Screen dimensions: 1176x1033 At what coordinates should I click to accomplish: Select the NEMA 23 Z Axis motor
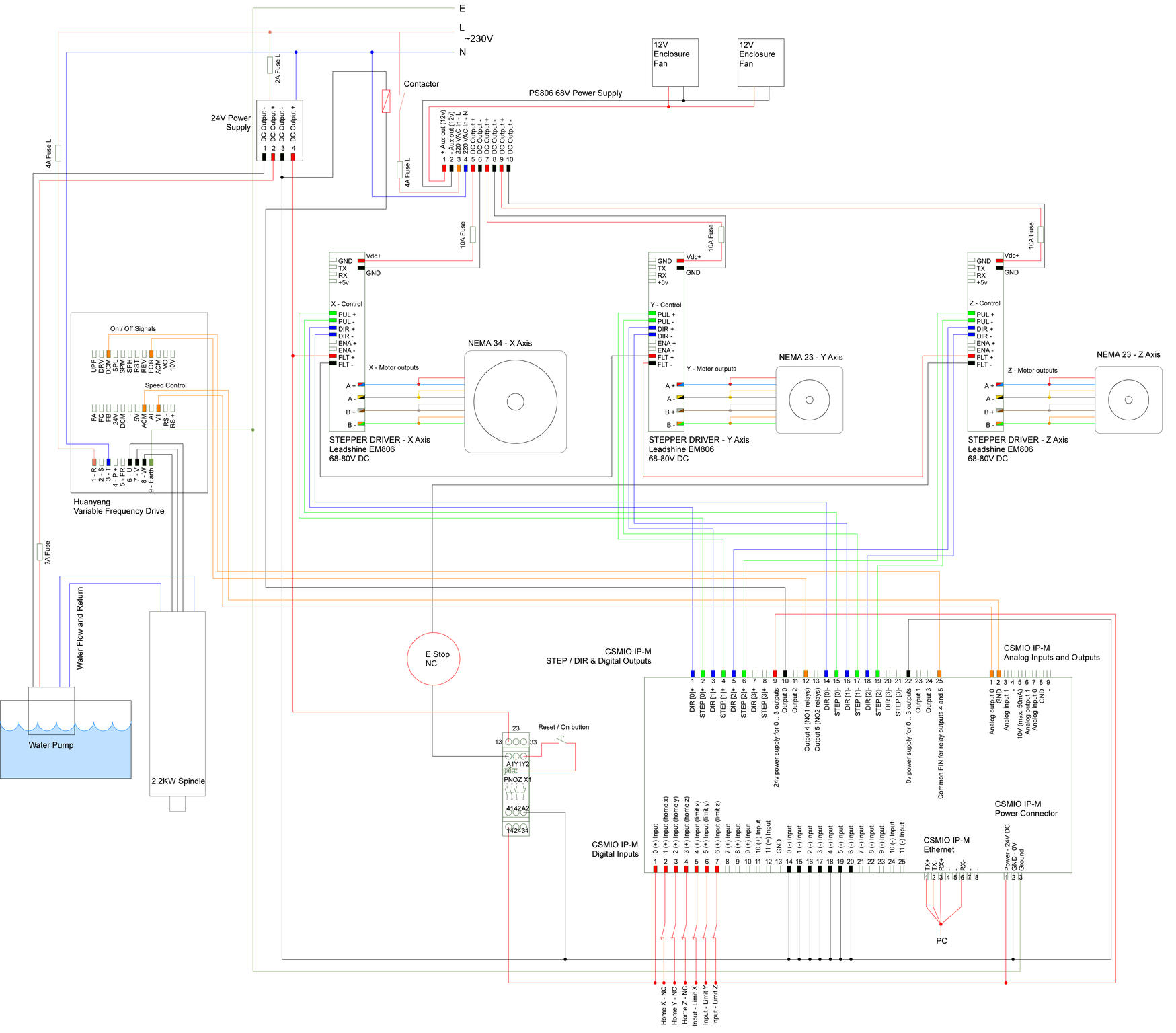click(x=1128, y=399)
